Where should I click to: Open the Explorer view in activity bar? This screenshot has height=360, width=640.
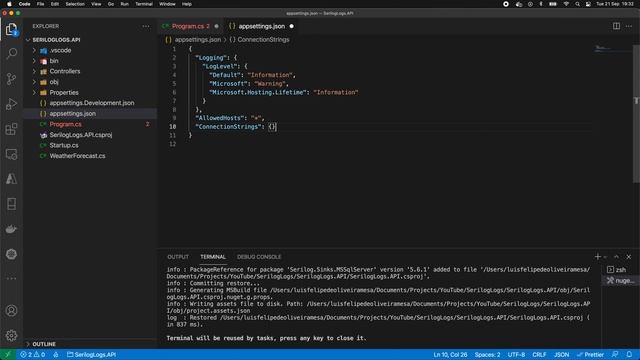click(11, 29)
